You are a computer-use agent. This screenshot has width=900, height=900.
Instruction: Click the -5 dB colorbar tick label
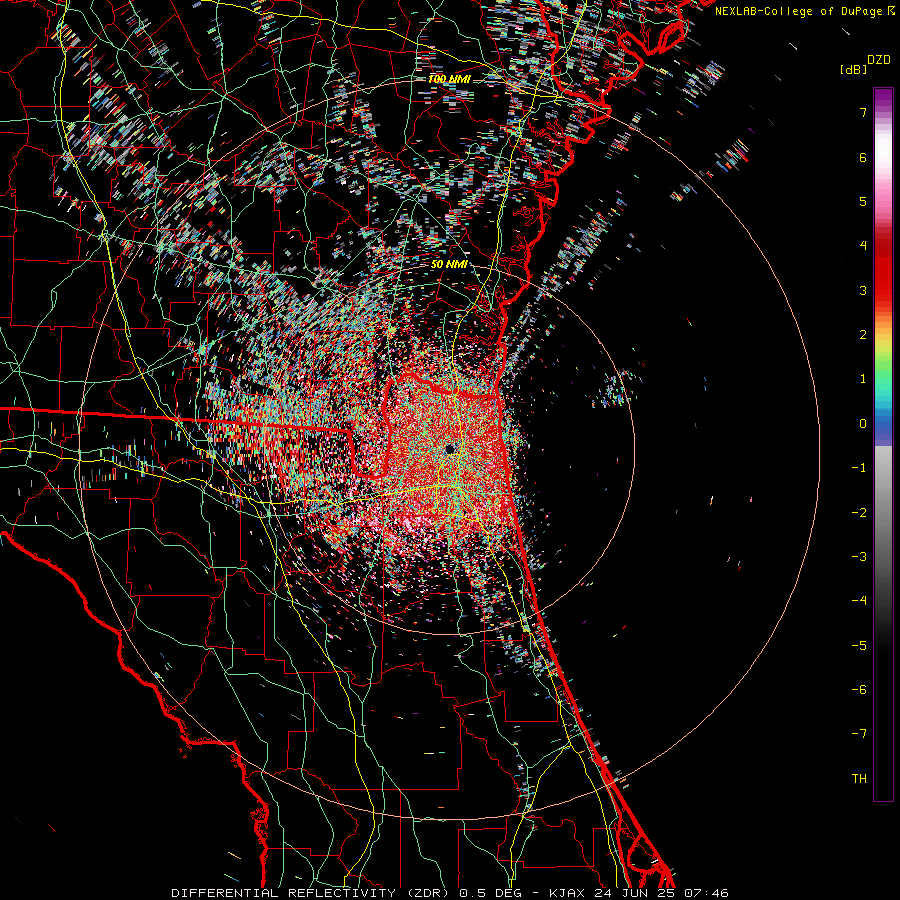click(859, 646)
